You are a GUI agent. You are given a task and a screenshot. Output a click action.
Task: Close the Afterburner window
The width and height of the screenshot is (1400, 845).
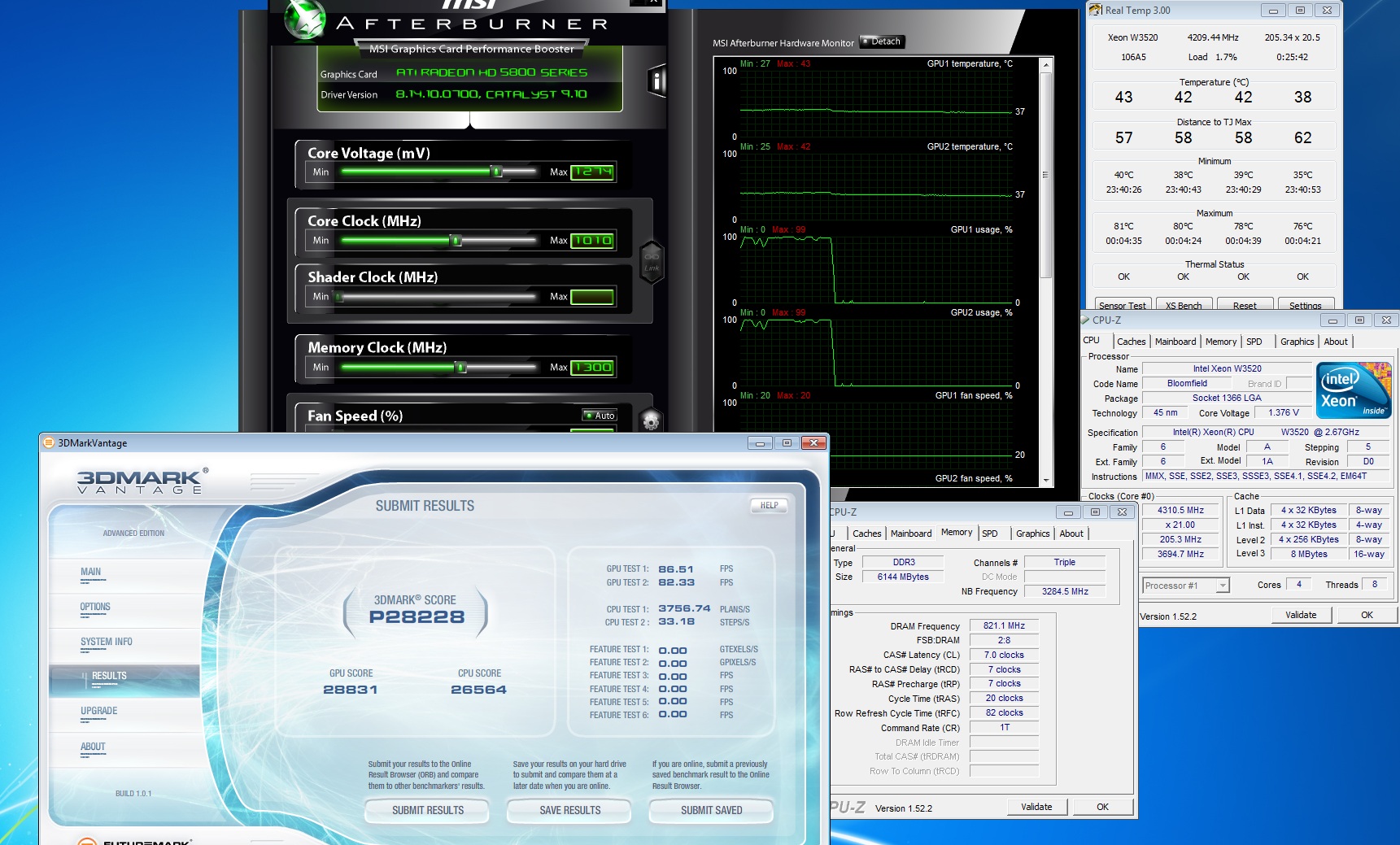[x=653, y=3]
